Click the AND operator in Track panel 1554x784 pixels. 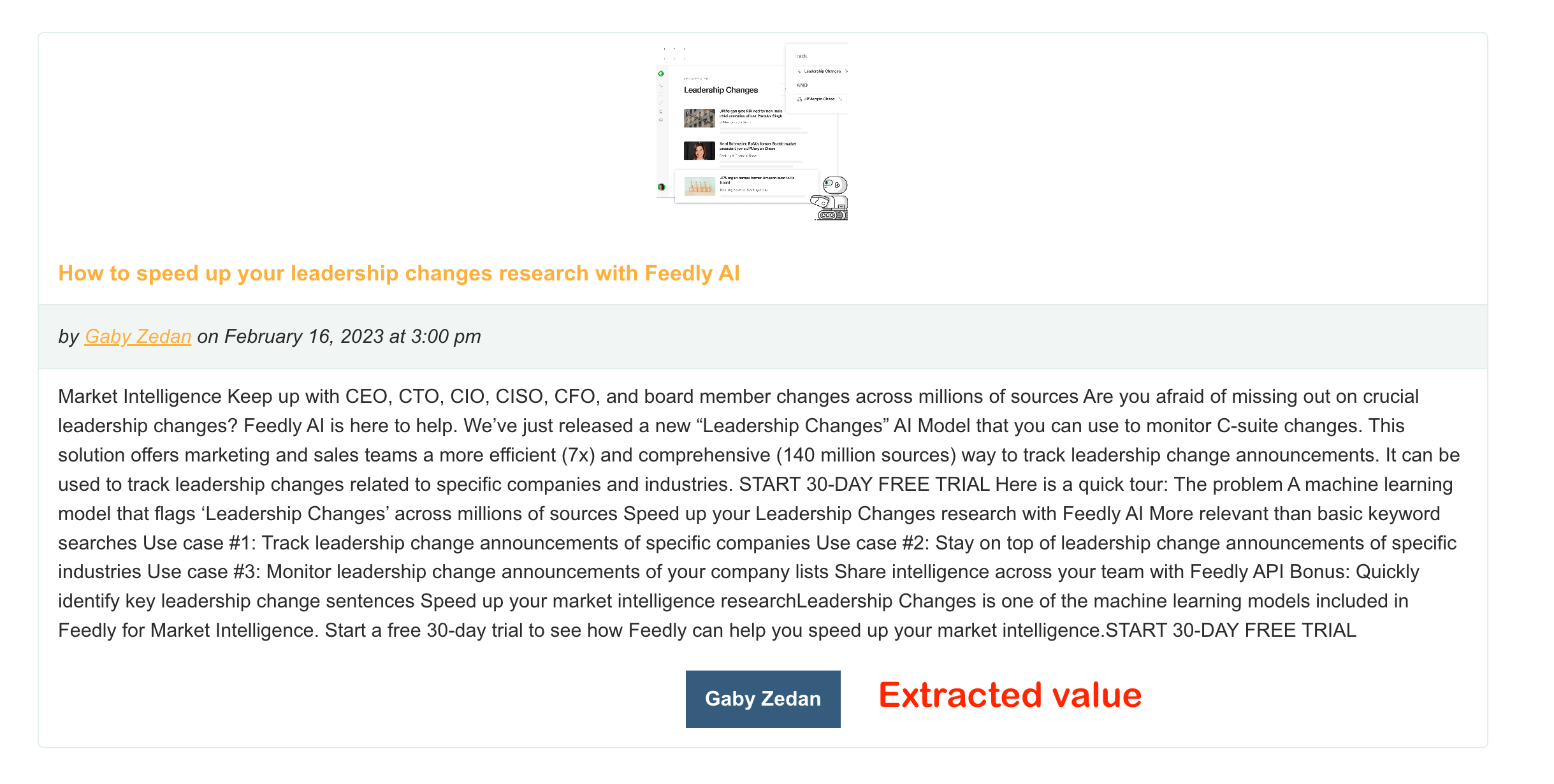coord(802,85)
